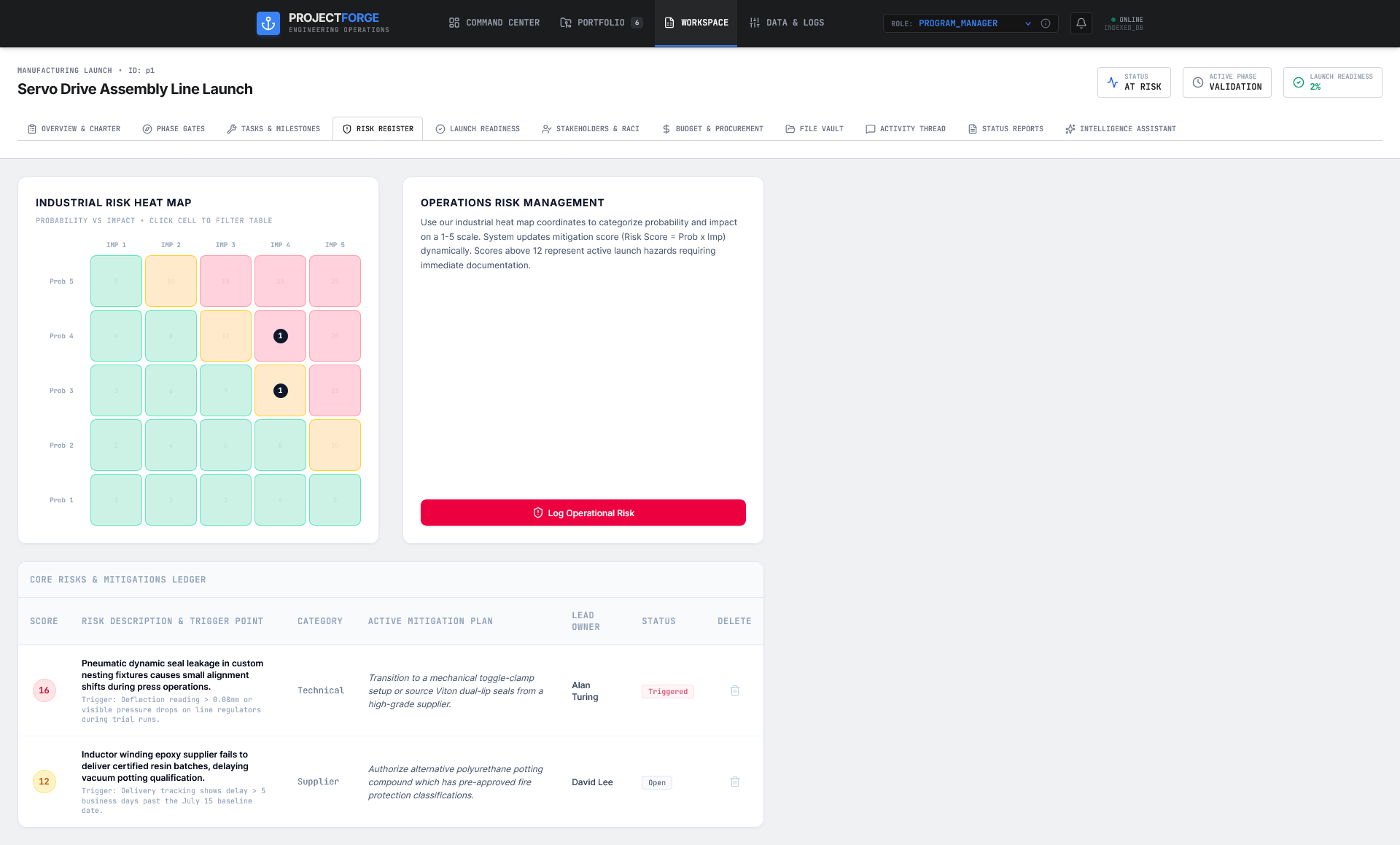Switch to Overview & Charter tab
The image size is (1400, 845).
[74, 129]
